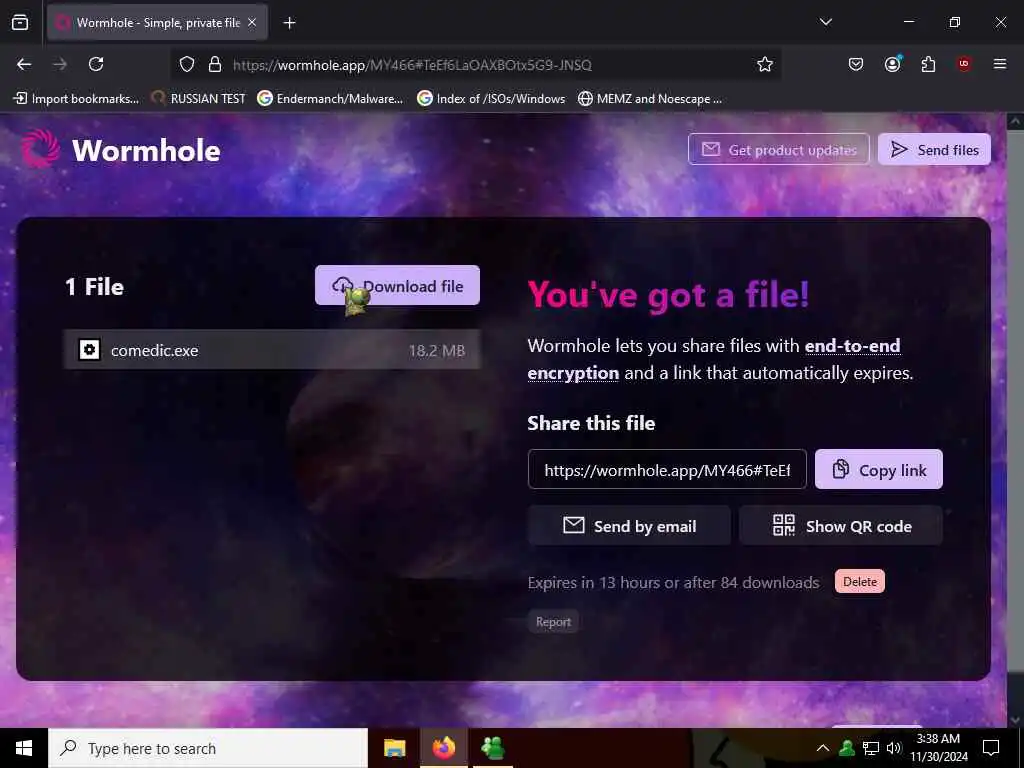
Task: Click the scrollbar up arrow
Action: click(1015, 121)
